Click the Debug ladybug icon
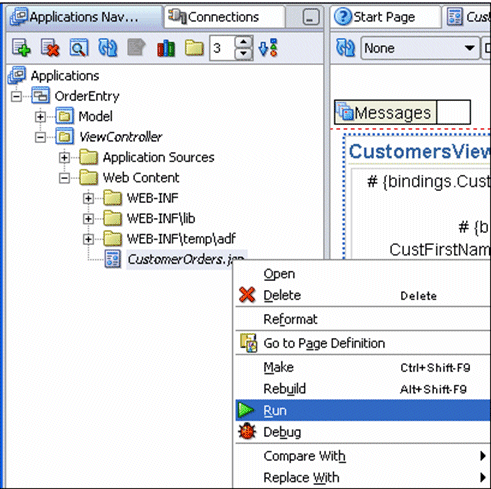491x489 pixels. coord(247,431)
